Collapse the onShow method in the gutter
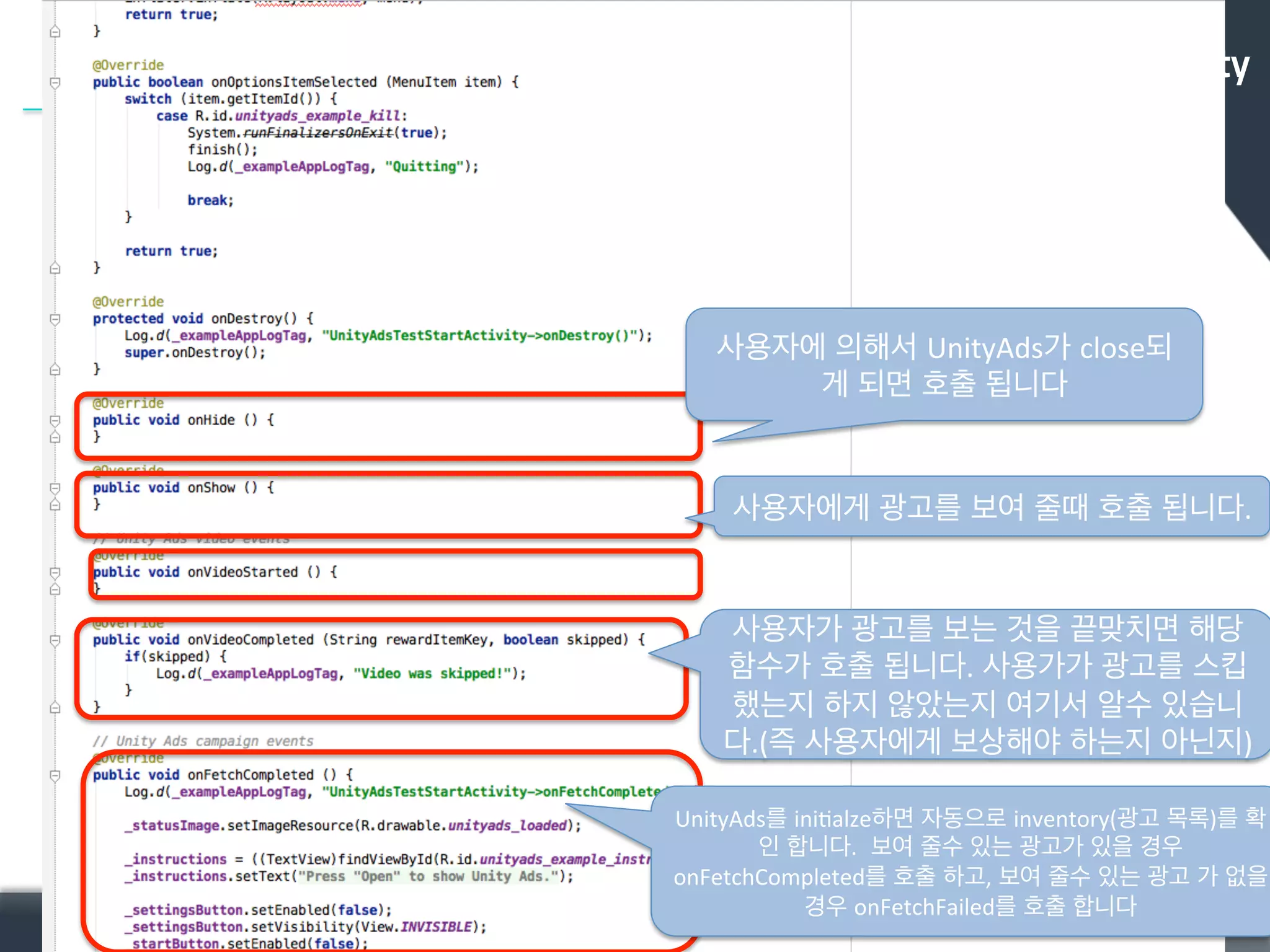Viewport: 1270px width, 952px height. pos(55,488)
